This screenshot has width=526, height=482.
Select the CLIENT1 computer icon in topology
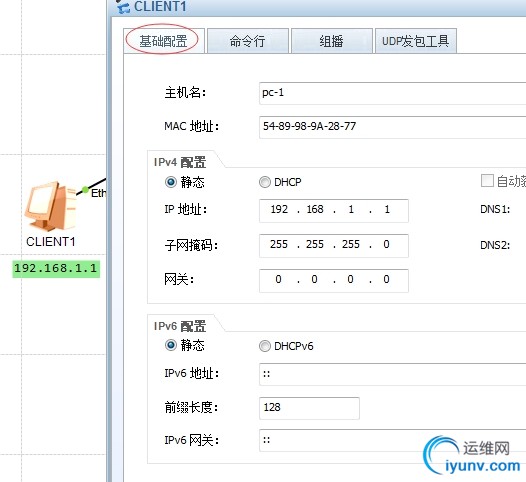(50, 206)
